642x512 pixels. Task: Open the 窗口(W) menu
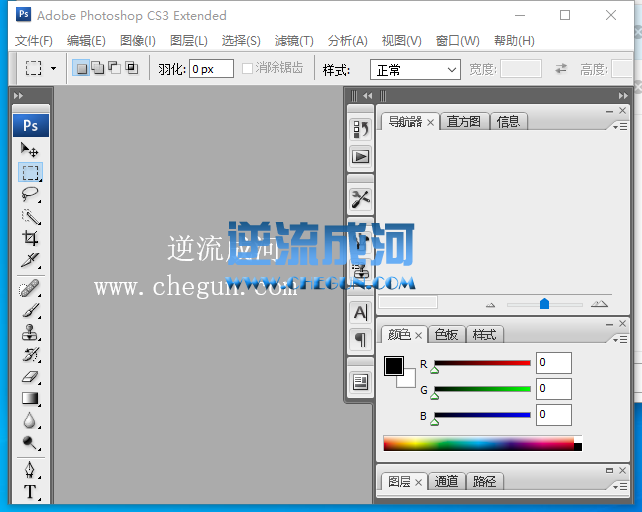pyautogui.click(x=457, y=41)
